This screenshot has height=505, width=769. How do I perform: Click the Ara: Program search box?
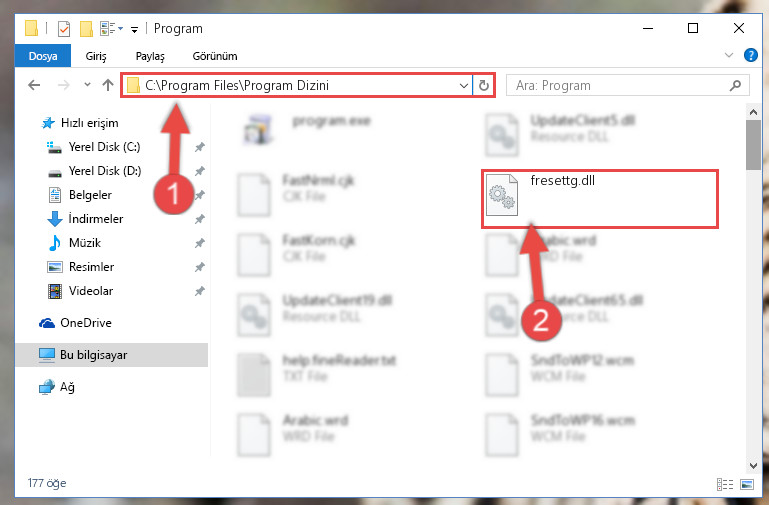[x=620, y=86]
